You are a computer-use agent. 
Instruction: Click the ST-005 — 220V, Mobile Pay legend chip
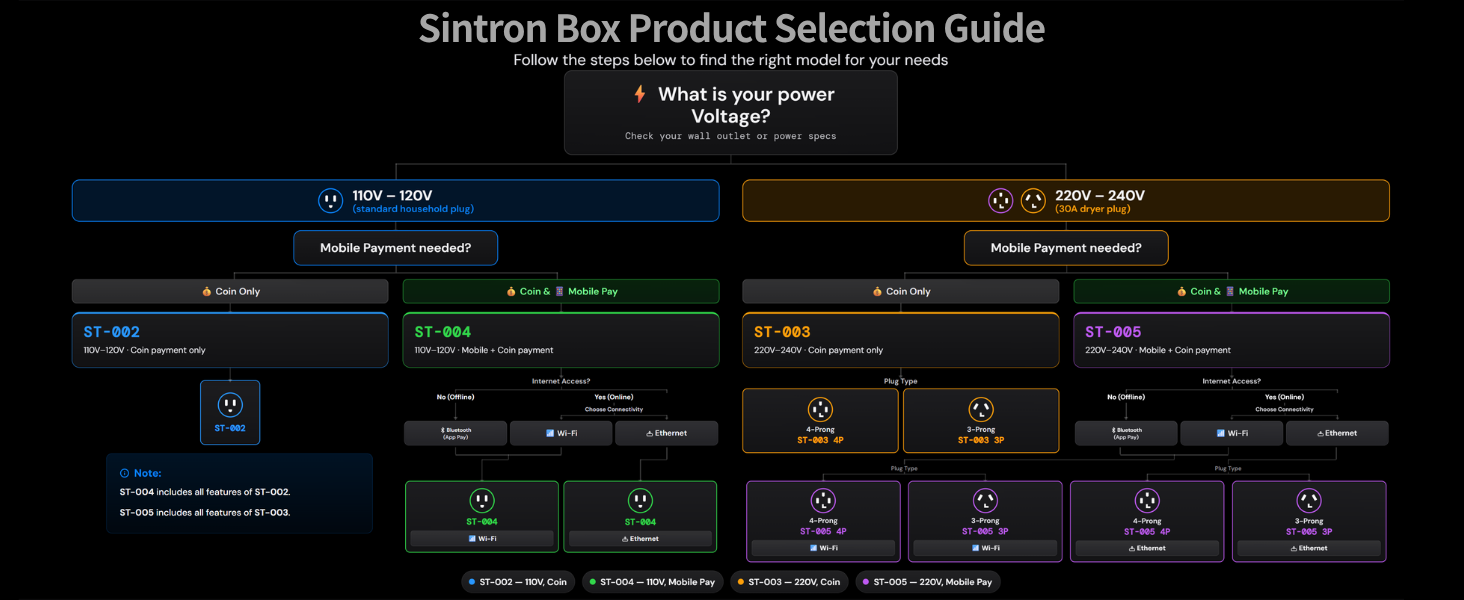[x=928, y=581]
